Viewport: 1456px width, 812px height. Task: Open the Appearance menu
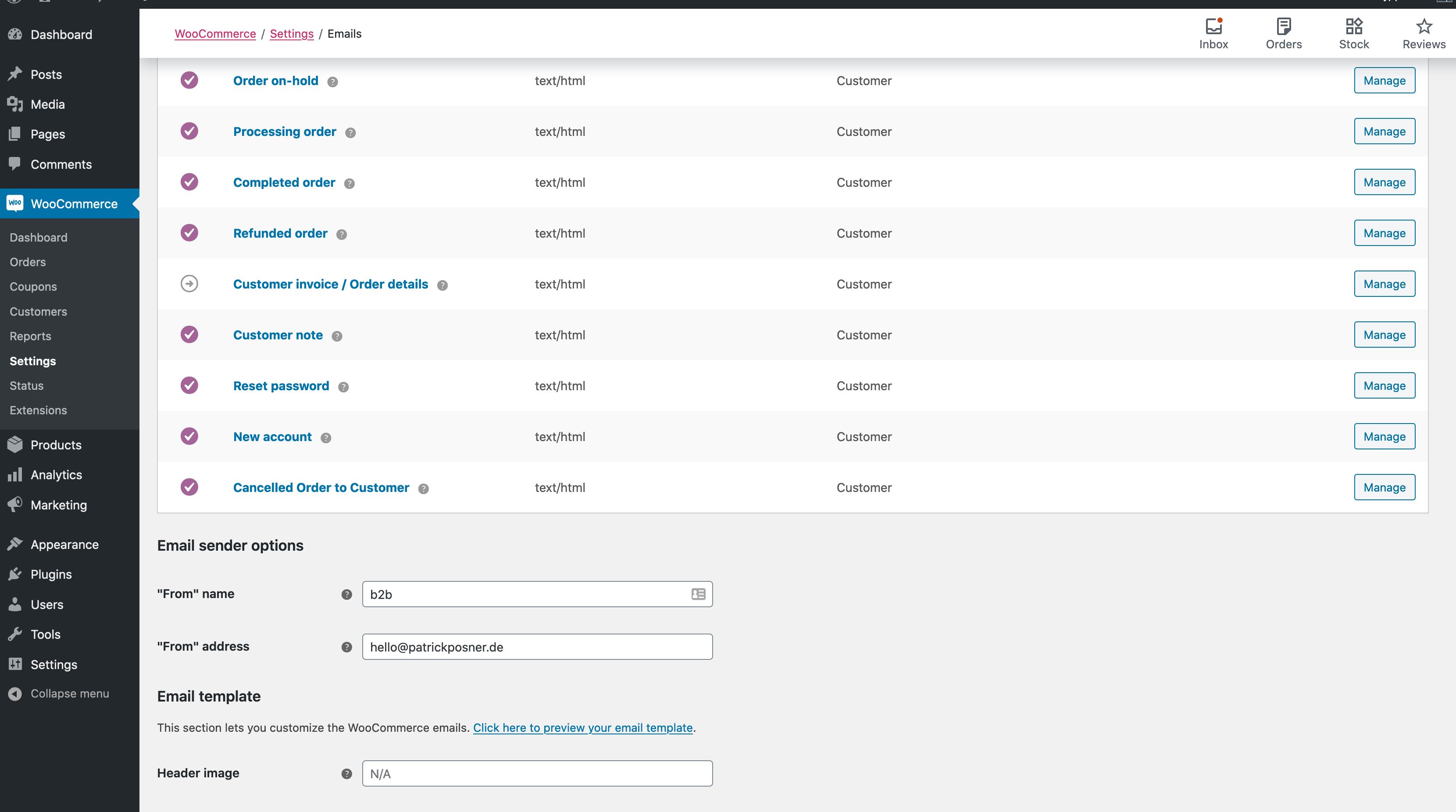pos(70,544)
